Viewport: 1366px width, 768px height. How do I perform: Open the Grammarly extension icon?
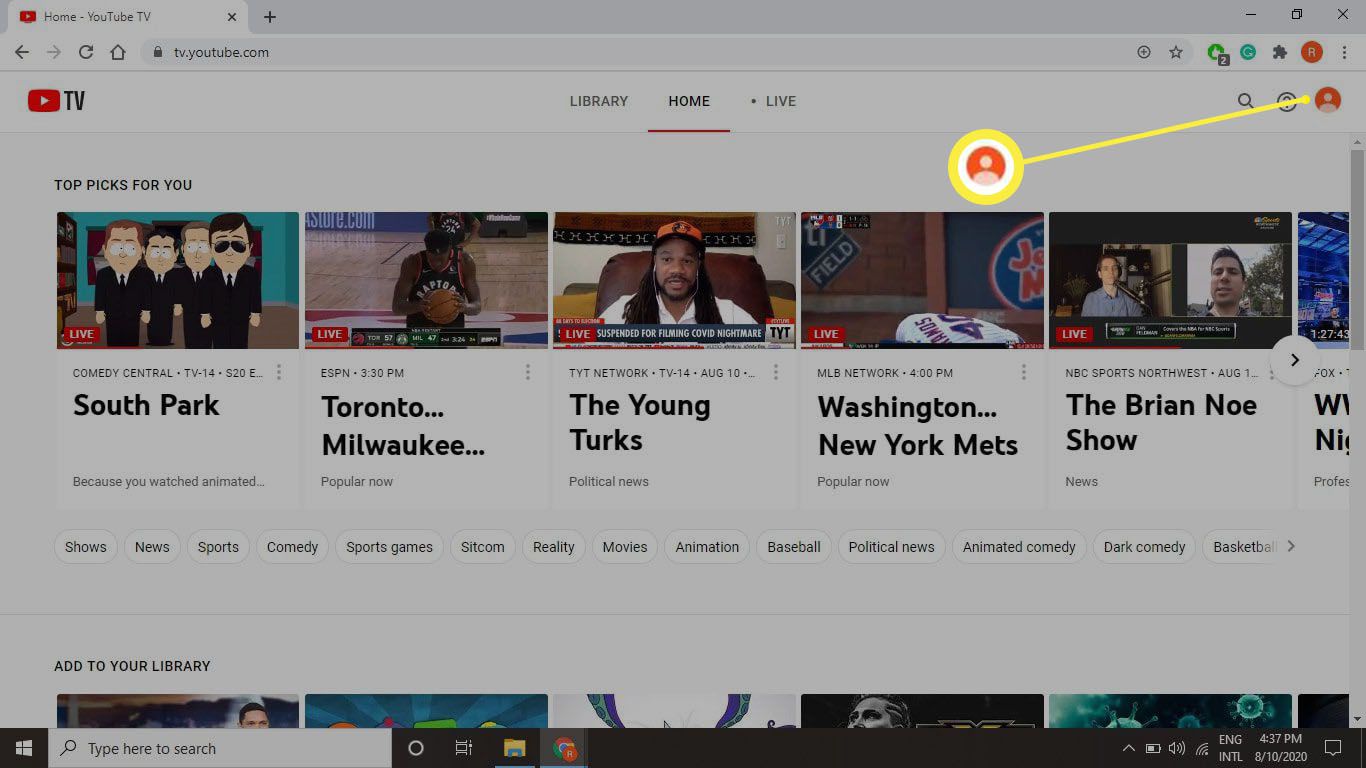point(1248,52)
